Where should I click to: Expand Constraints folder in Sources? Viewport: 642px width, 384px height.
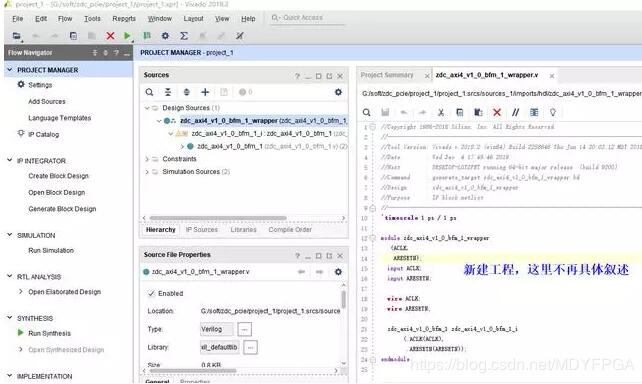tap(147, 159)
